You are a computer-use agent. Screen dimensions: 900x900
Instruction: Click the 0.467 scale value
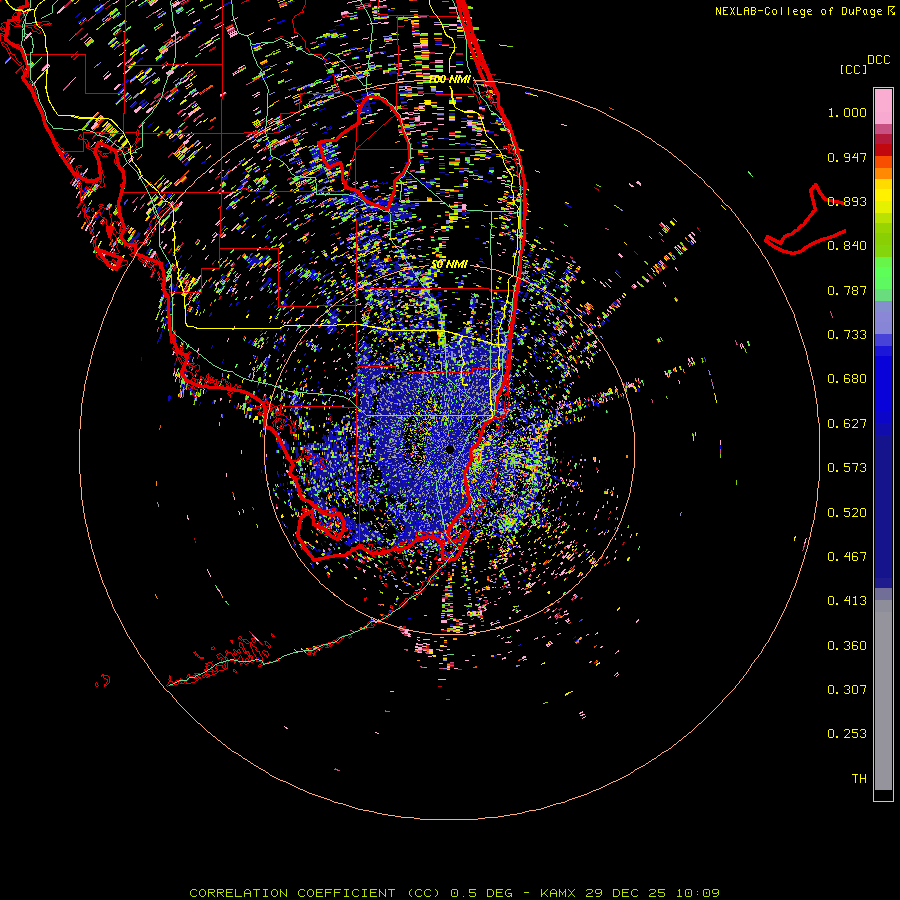click(847, 557)
